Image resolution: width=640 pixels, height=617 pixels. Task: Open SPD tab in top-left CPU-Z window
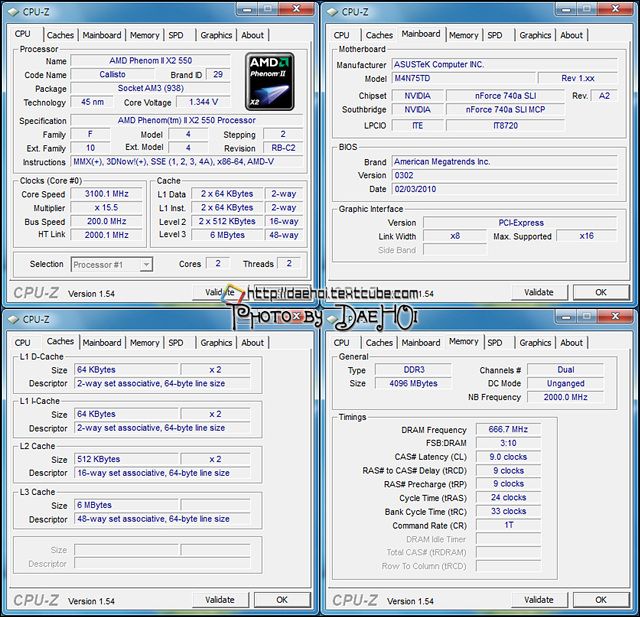(176, 35)
